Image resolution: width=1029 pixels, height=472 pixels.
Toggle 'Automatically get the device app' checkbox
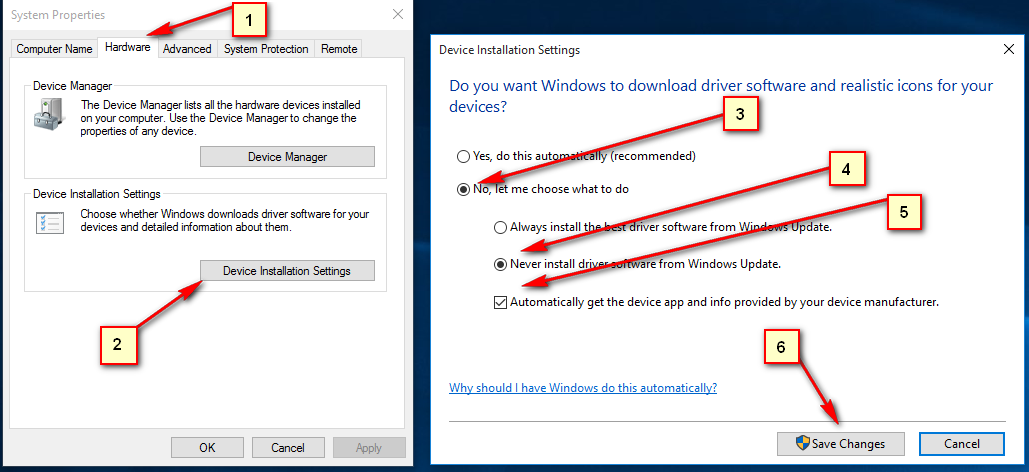[x=500, y=303]
